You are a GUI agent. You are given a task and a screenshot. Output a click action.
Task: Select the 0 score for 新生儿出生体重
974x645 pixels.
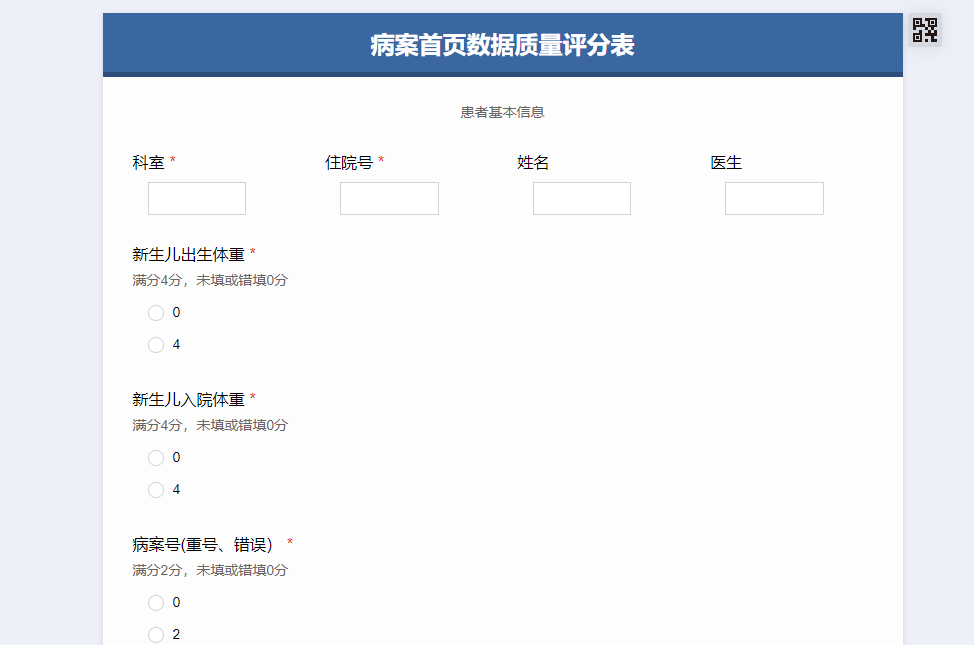(156, 313)
